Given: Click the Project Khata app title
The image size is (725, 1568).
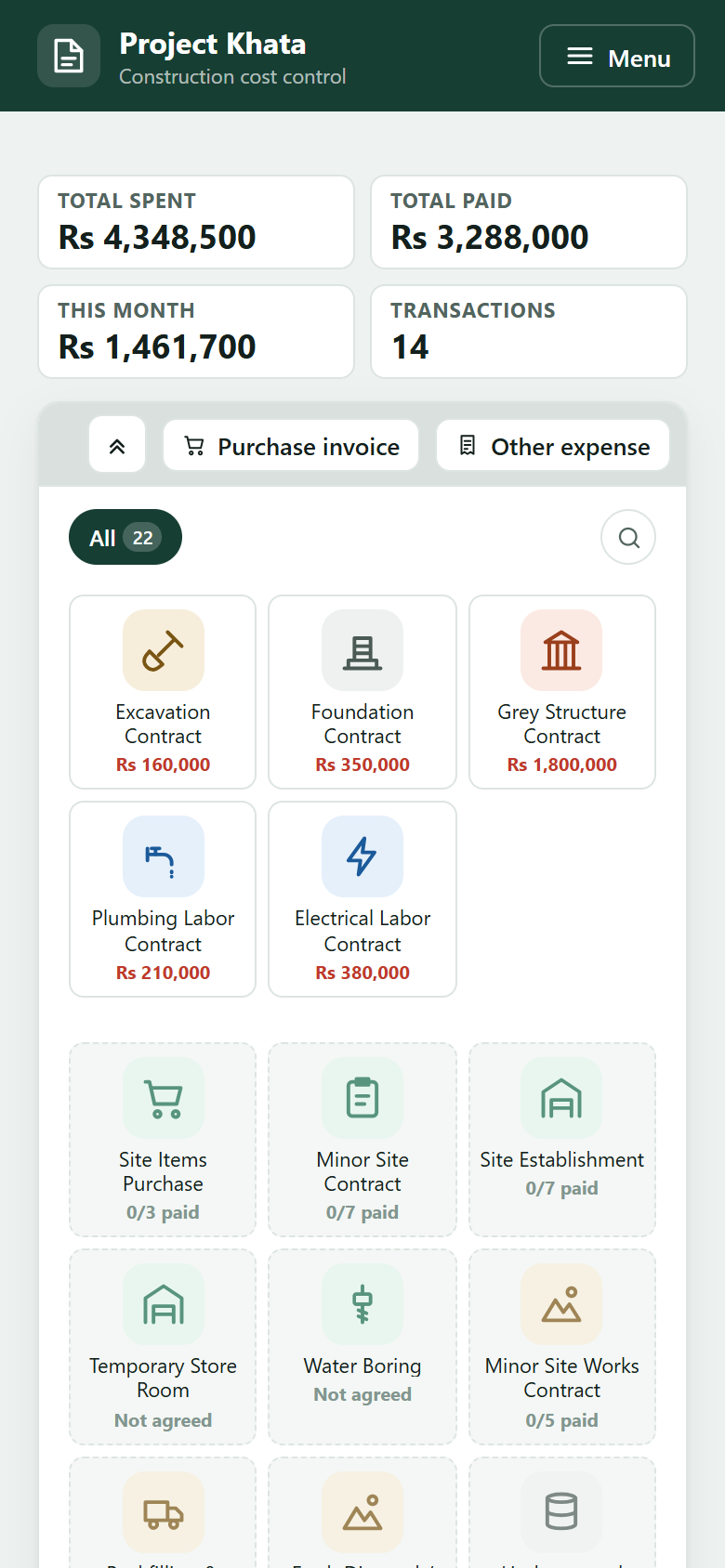Looking at the screenshot, I should [213, 44].
